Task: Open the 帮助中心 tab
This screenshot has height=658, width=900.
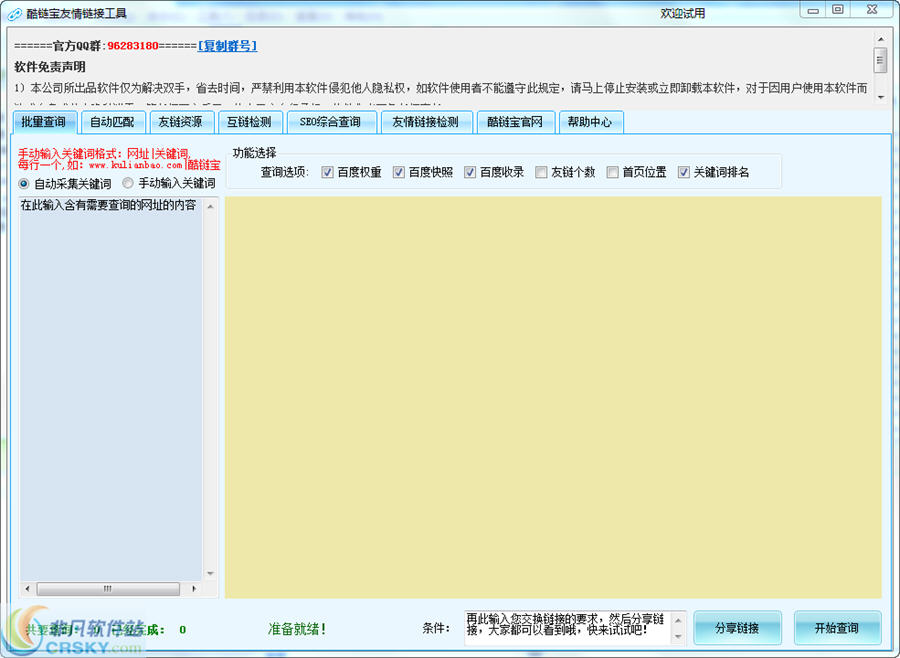Action: [x=589, y=122]
